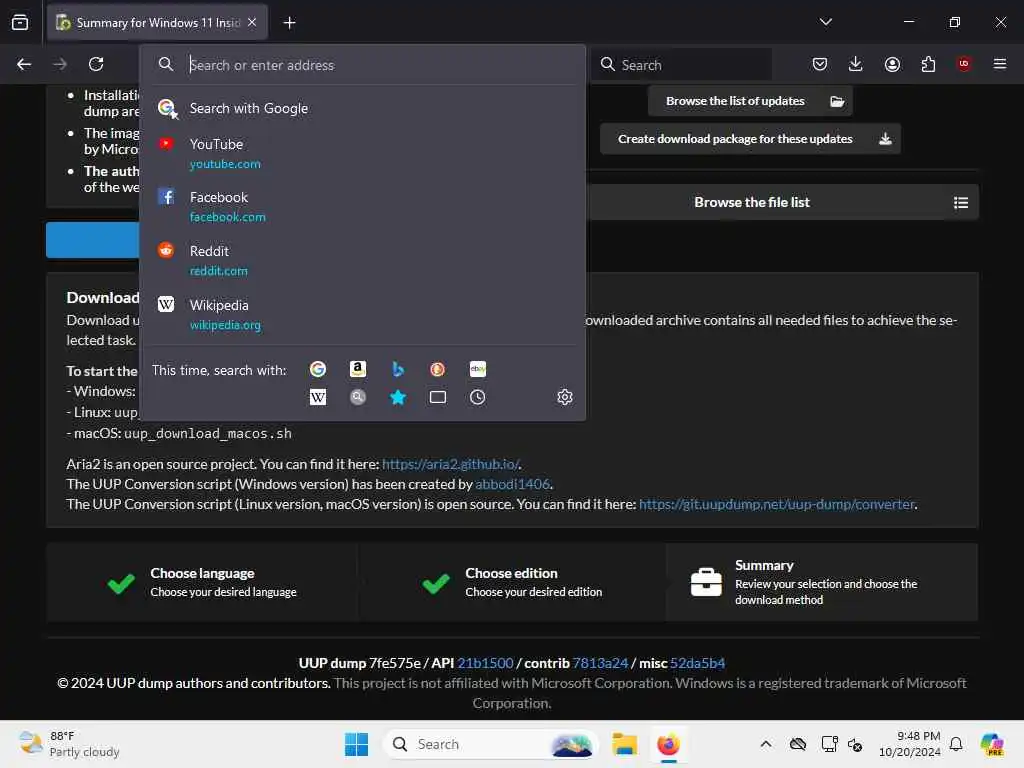Reload the current page

coord(96,64)
